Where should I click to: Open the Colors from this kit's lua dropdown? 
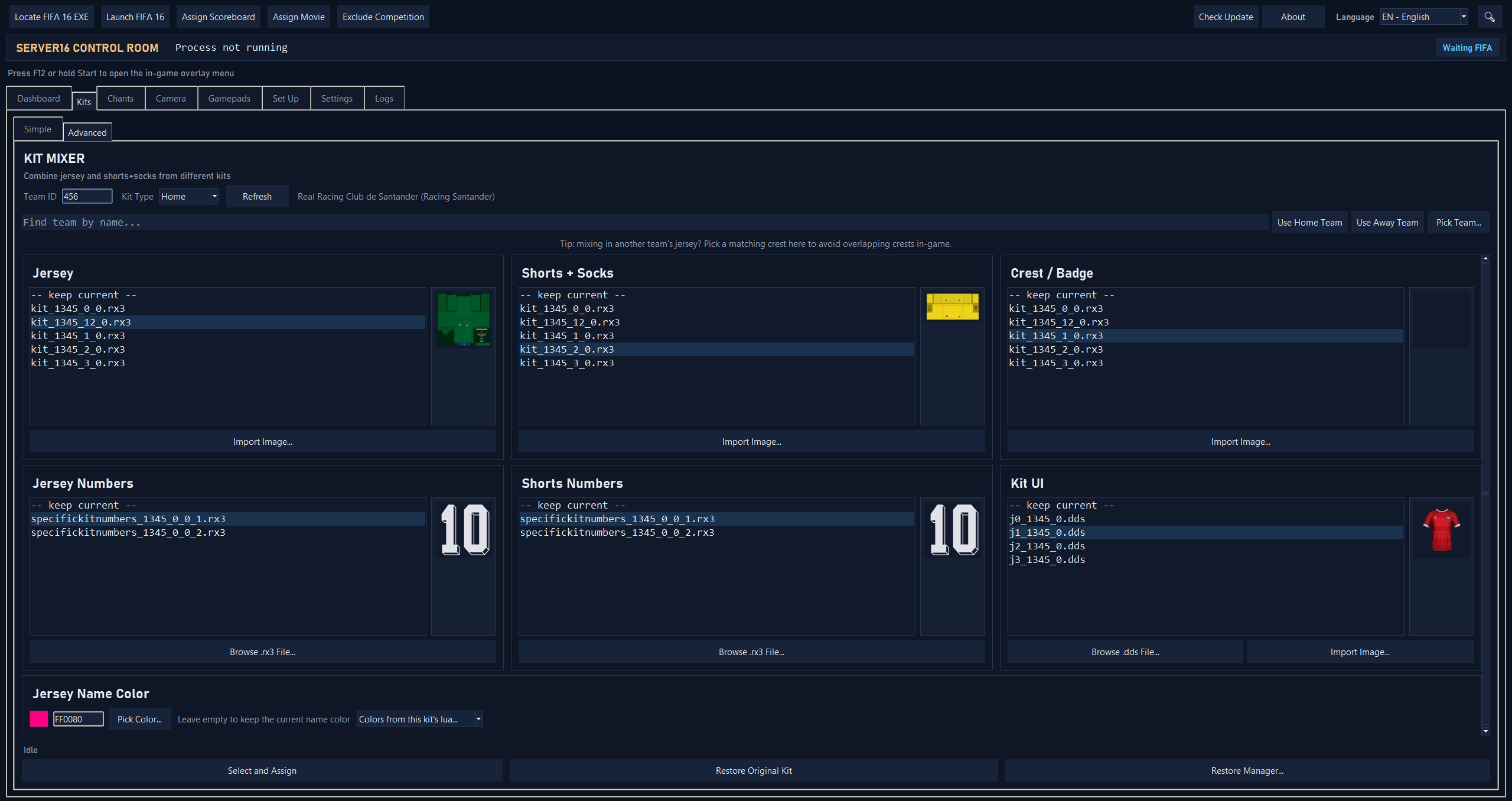(419, 719)
